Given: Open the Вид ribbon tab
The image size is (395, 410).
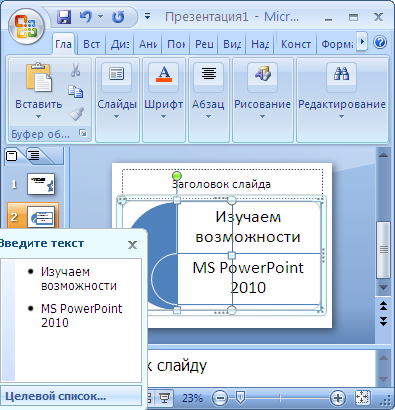Looking at the screenshot, I should click(232, 44).
